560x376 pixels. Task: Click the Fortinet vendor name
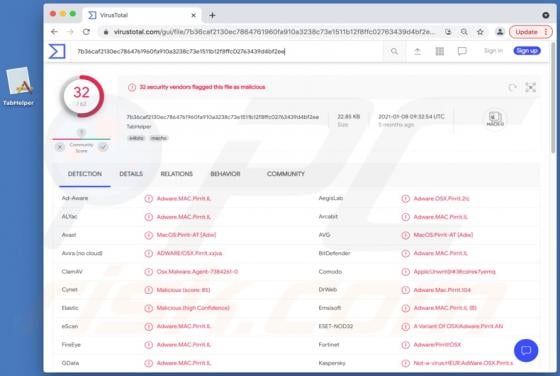[x=329, y=345]
